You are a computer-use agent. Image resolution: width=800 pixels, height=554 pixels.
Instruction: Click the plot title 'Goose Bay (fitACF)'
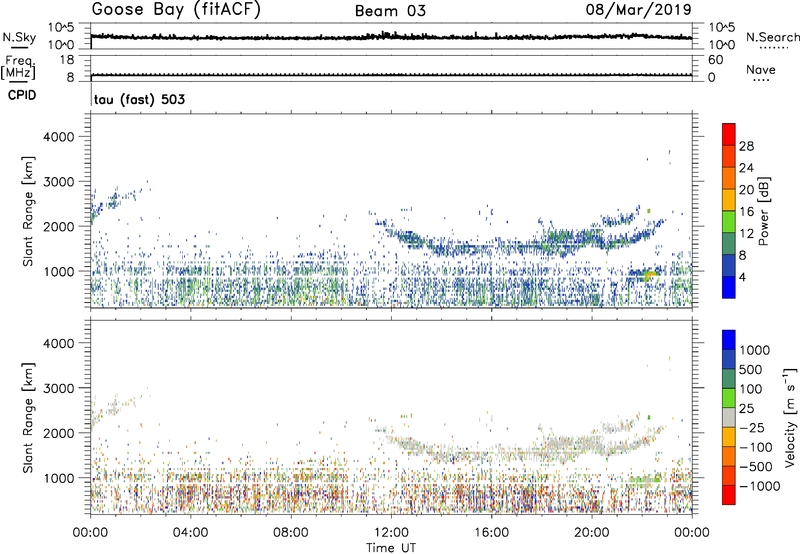[176, 10]
